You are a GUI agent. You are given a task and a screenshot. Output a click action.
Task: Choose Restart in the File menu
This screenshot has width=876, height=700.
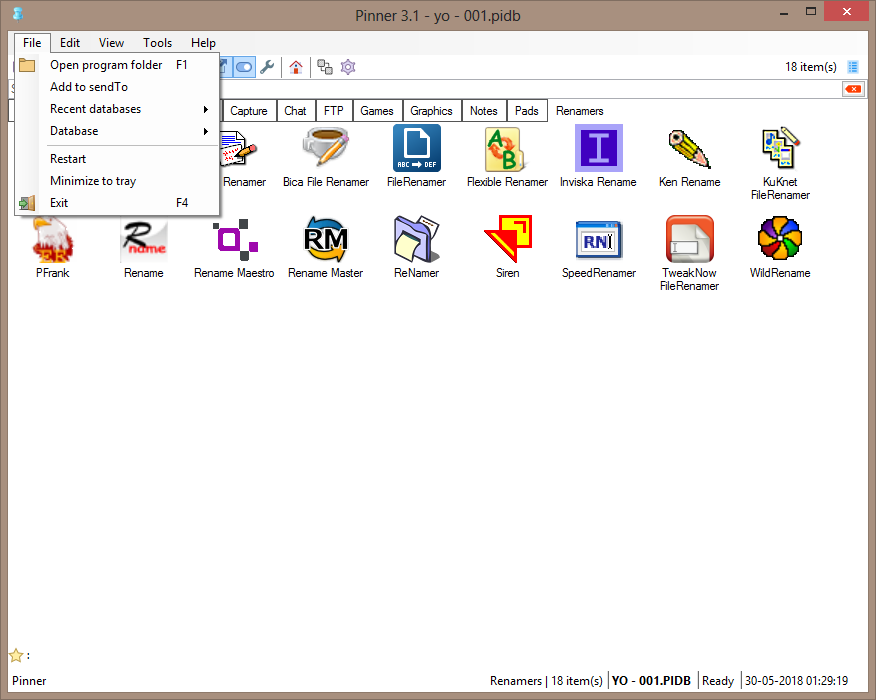pyautogui.click(x=117, y=159)
